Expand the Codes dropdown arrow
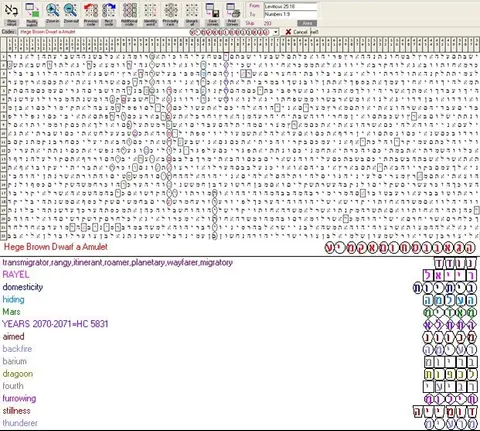This screenshot has height=431, width=480. coord(276,32)
